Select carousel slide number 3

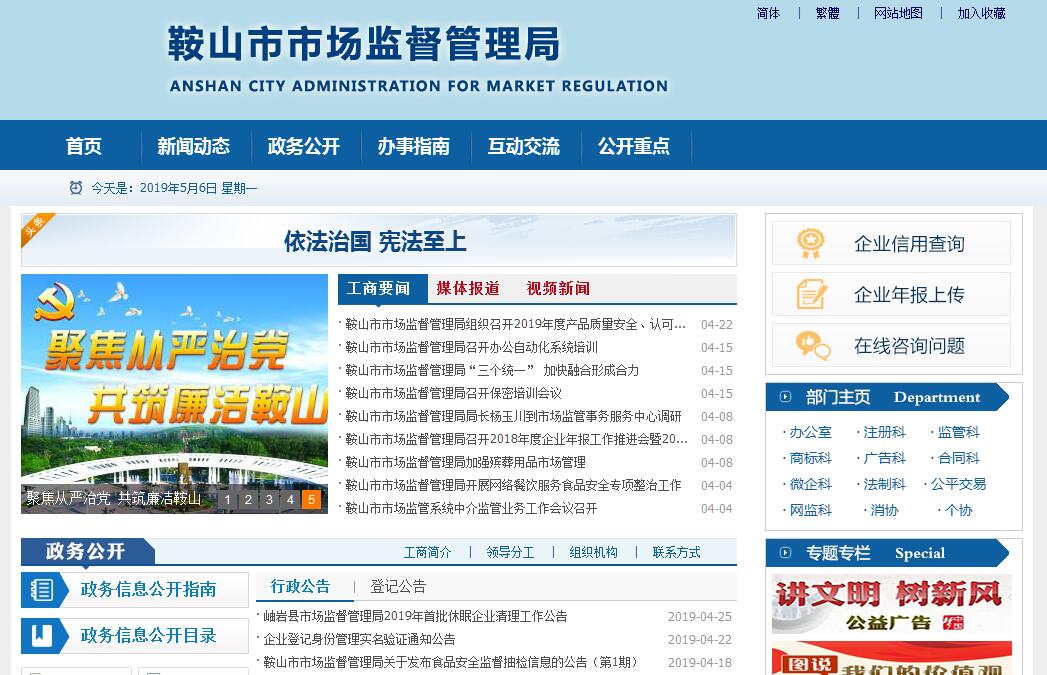point(270,499)
